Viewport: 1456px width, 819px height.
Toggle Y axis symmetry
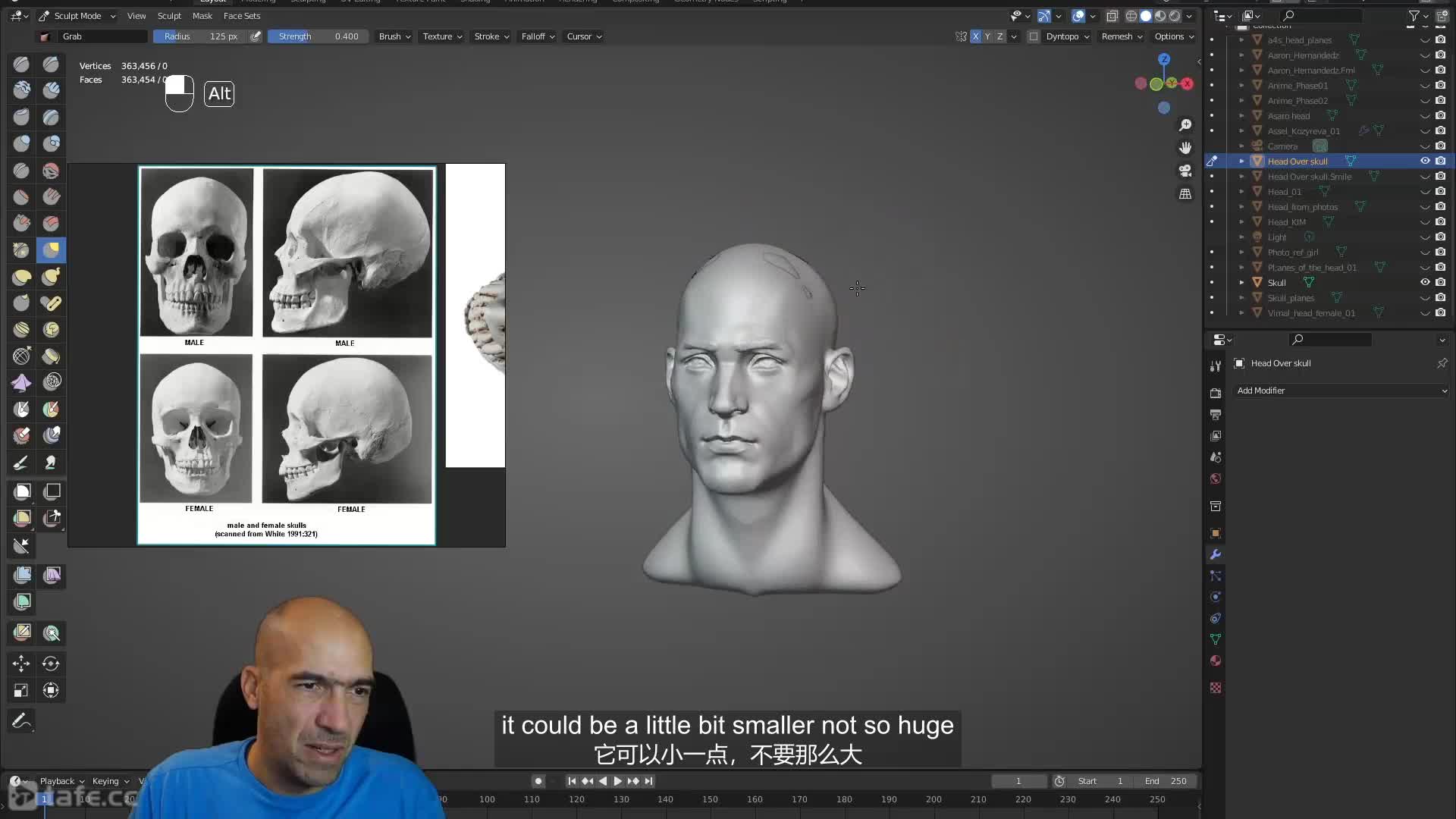pyautogui.click(x=987, y=36)
